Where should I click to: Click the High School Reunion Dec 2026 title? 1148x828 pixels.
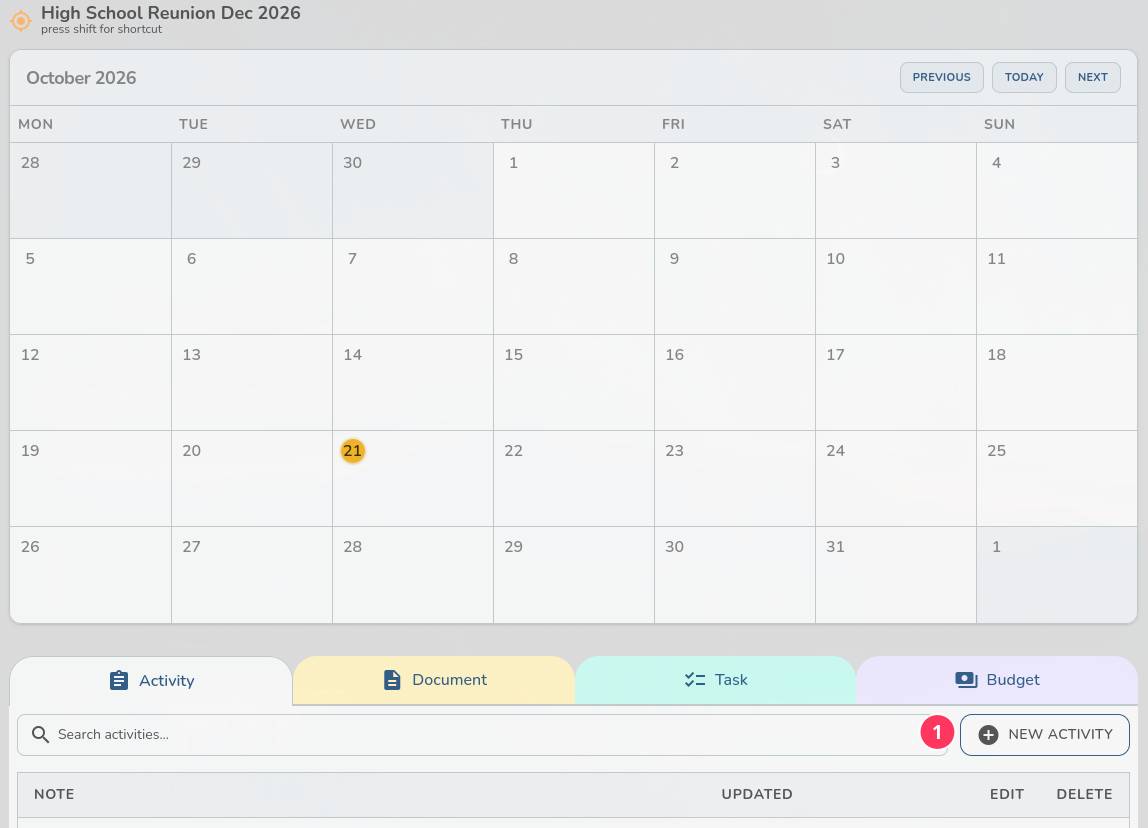click(171, 12)
